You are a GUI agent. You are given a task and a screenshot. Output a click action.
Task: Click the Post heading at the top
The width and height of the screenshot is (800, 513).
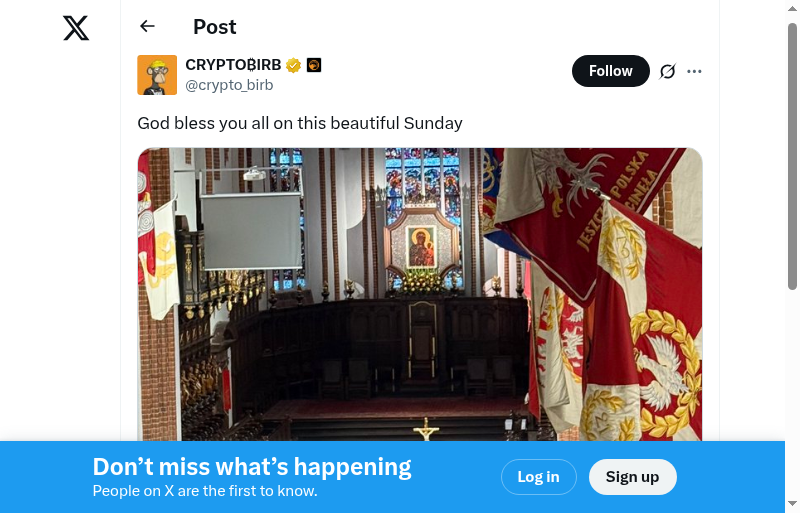point(215,27)
